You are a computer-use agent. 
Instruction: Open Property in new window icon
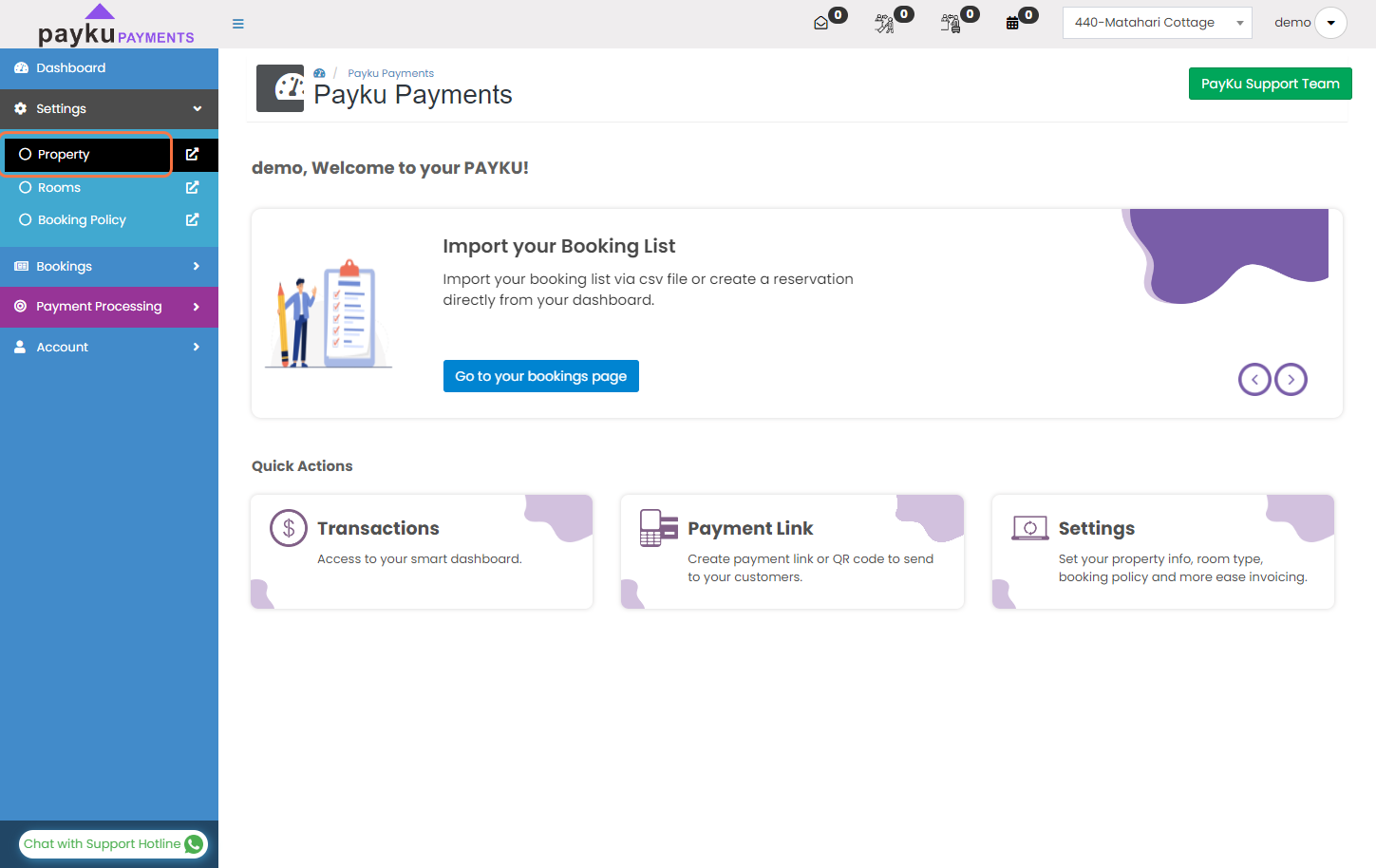(193, 155)
